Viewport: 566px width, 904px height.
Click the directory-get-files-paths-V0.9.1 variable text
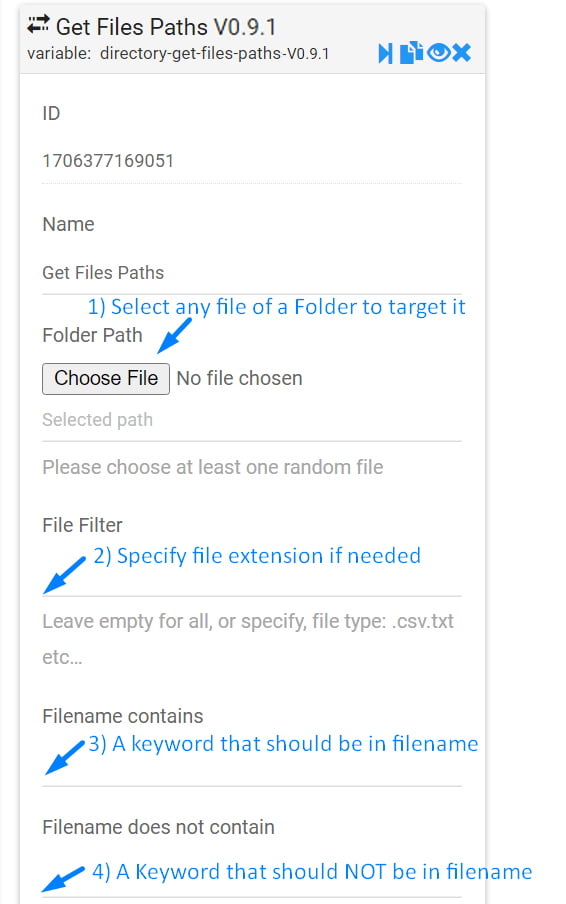214,54
